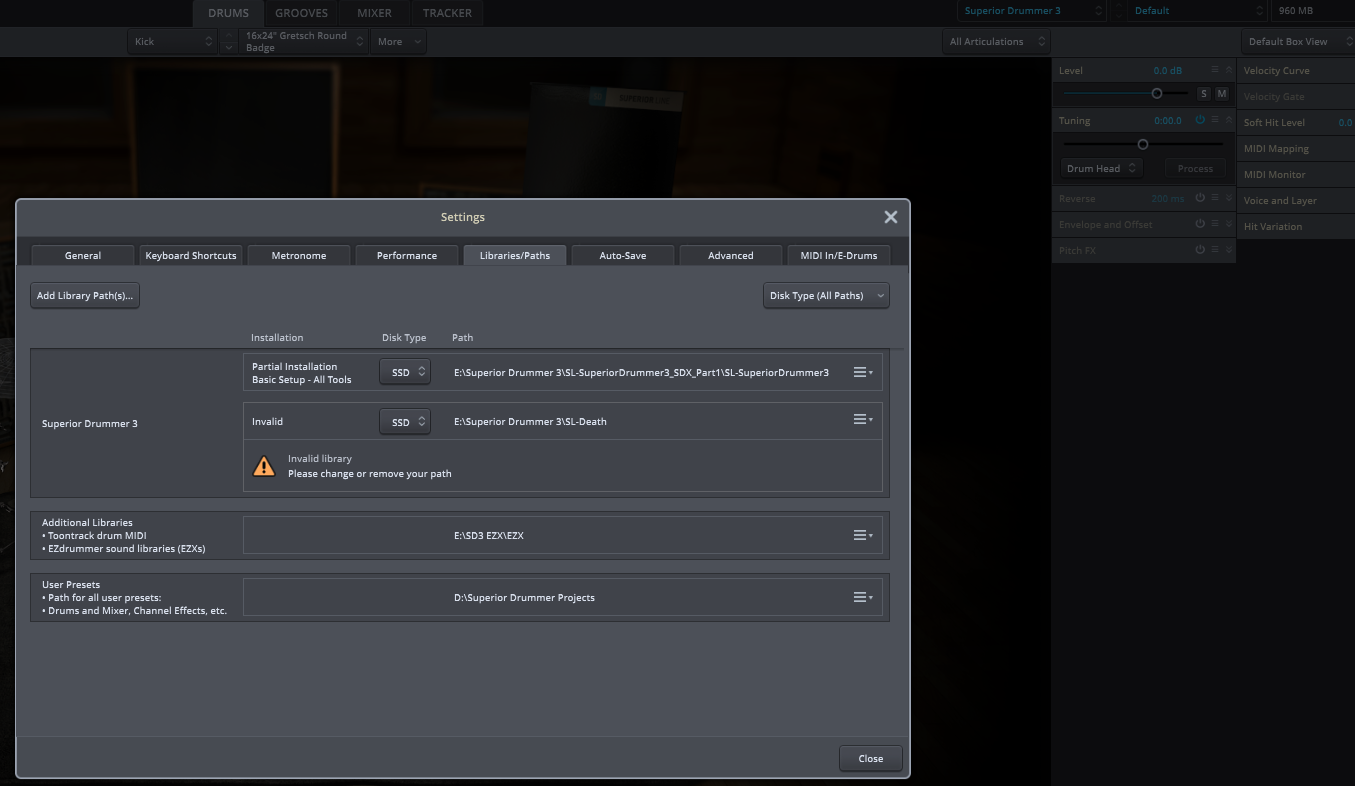Open hamburger menu for SL-Death library path

[862, 420]
